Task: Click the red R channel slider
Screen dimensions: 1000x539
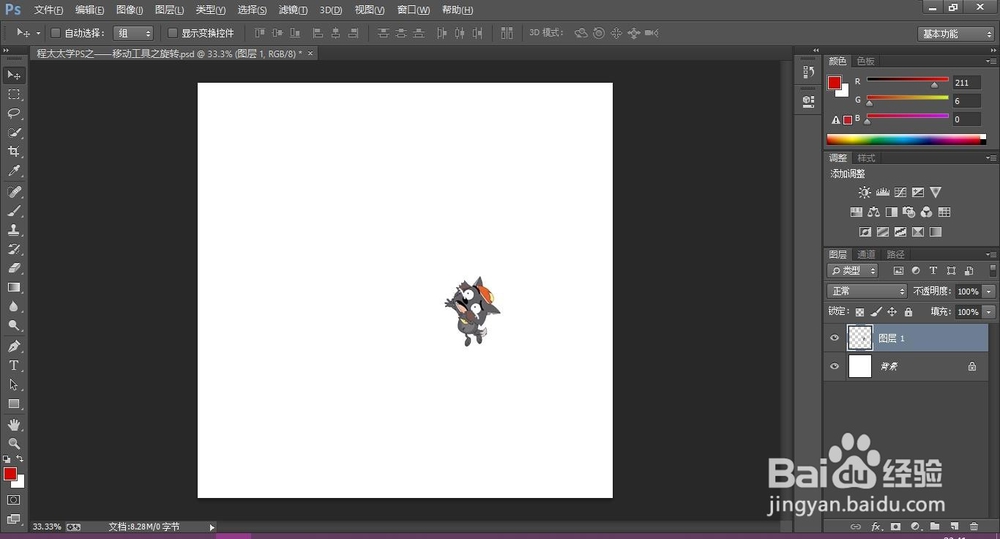Action: point(907,80)
